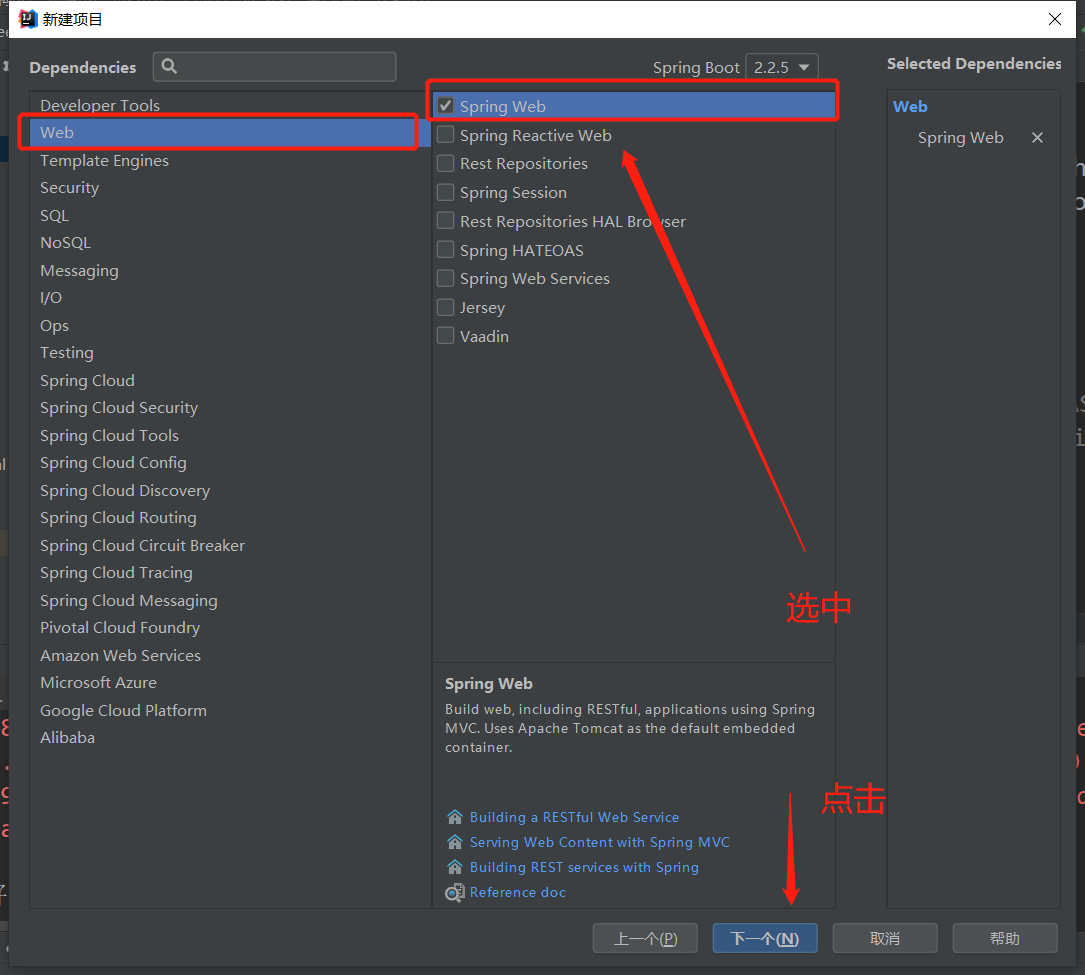Click the IntelliJ IDEA logo in title bar

coord(27,19)
